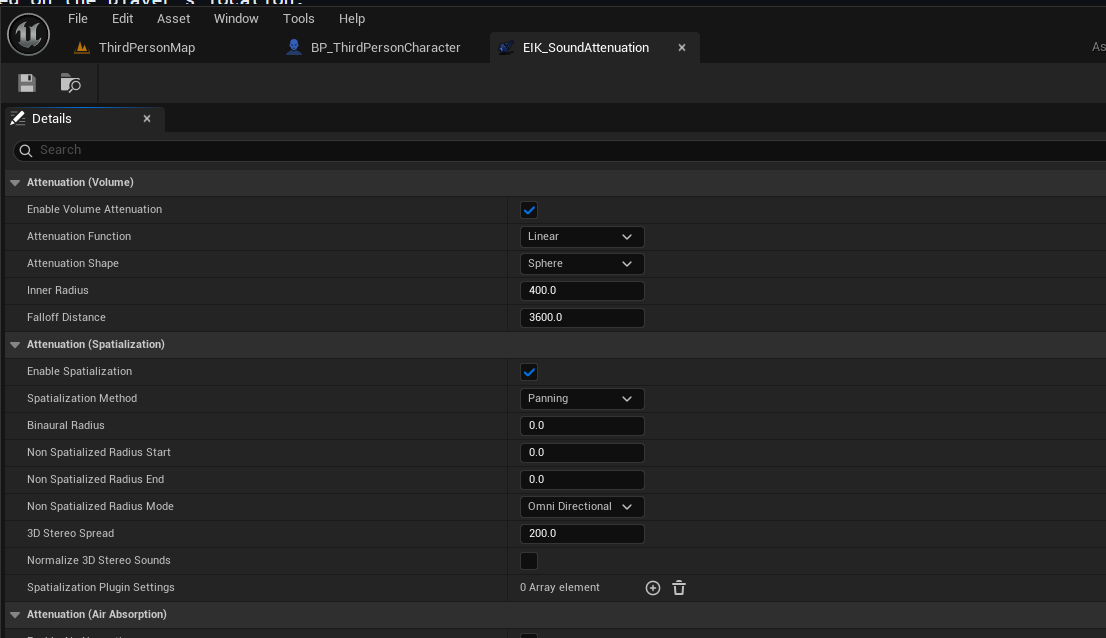Viewport: 1106px width, 638px height.
Task: Enable Normalize 3D Stereo Sounds checkbox
Action: pos(529,561)
